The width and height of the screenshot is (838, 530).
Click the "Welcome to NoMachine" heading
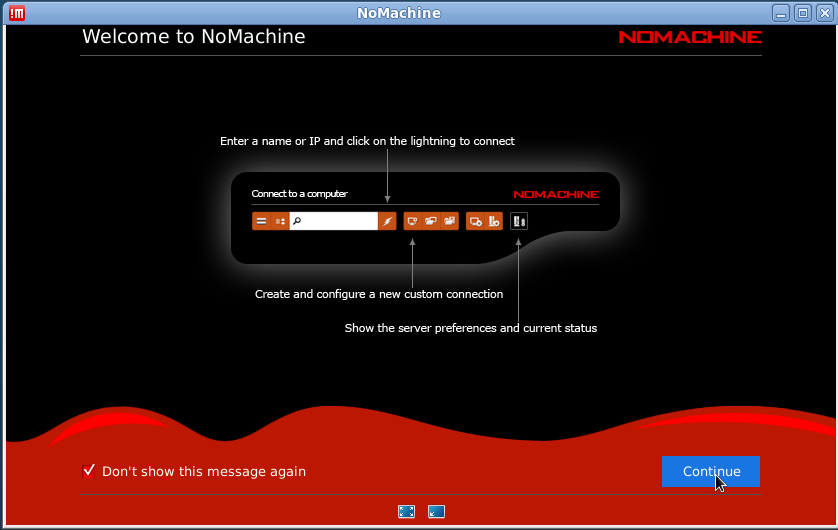[x=193, y=36]
